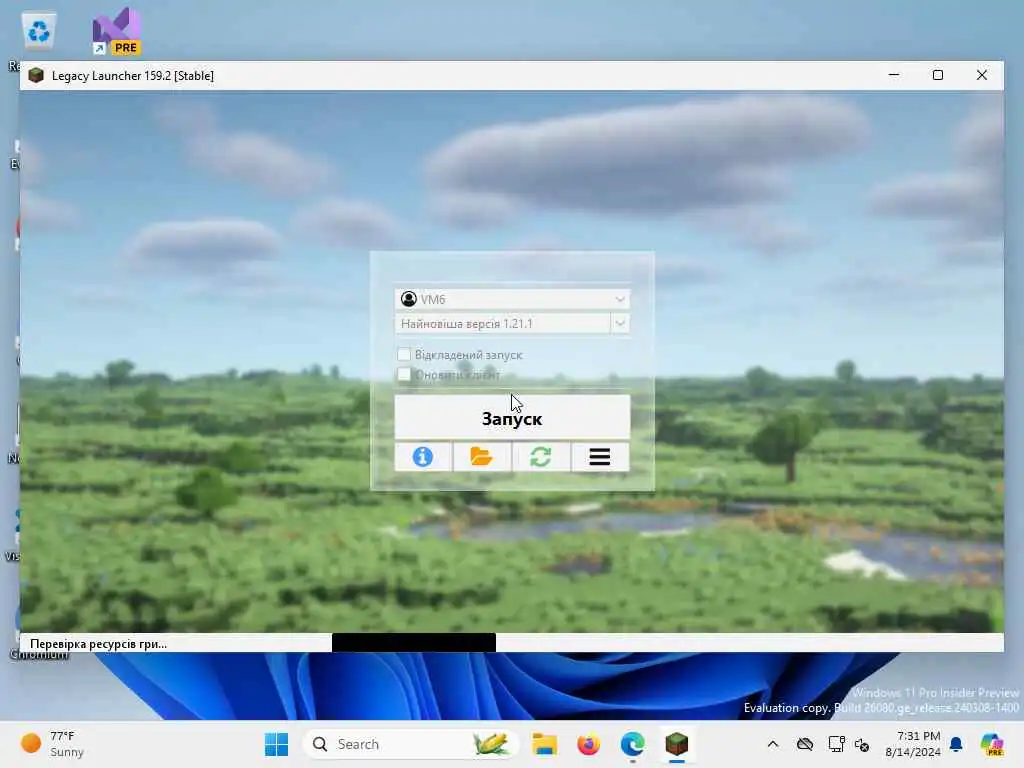
Task: Open the weather widget showing 77°F Sunny
Action: (x=54, y=744)
